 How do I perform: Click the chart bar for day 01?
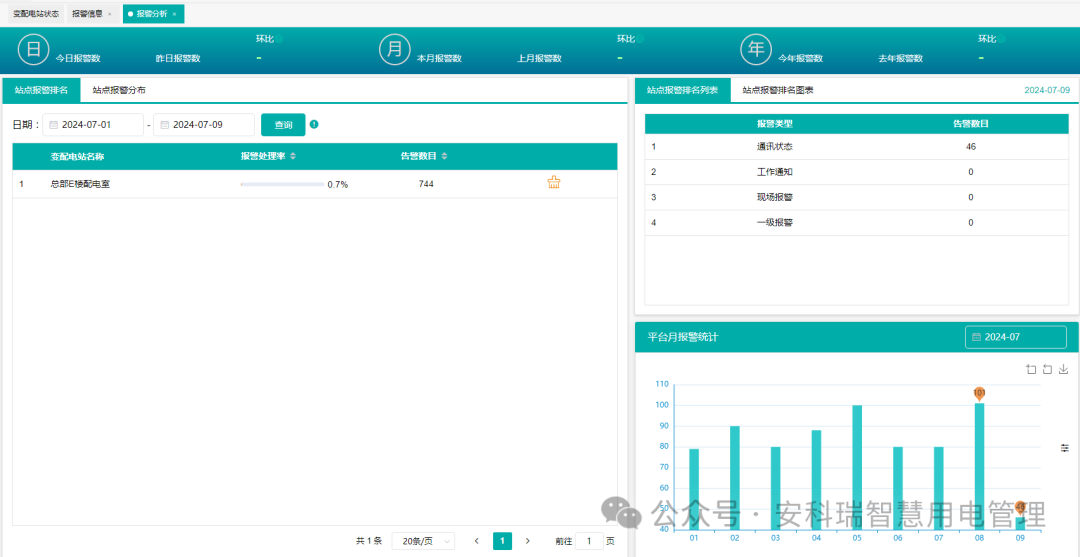(x=694, y=489)
